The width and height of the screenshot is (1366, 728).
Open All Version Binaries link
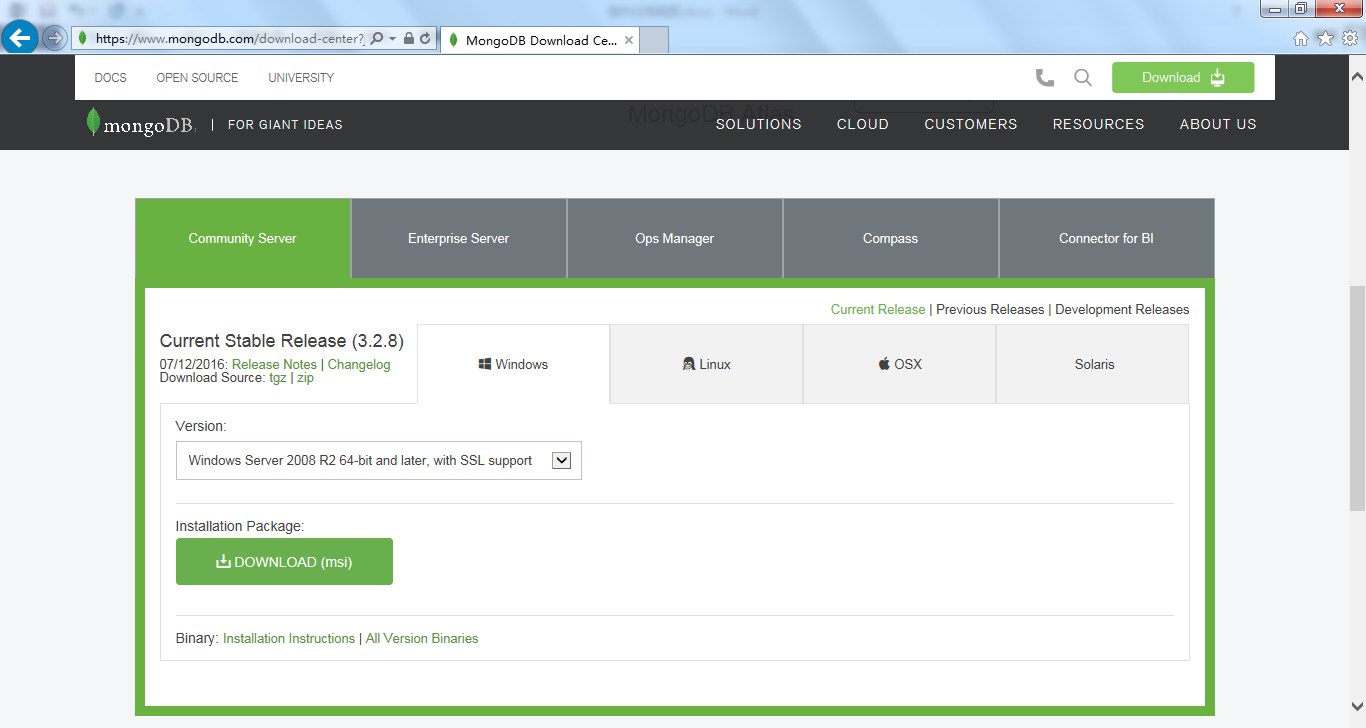422,638
